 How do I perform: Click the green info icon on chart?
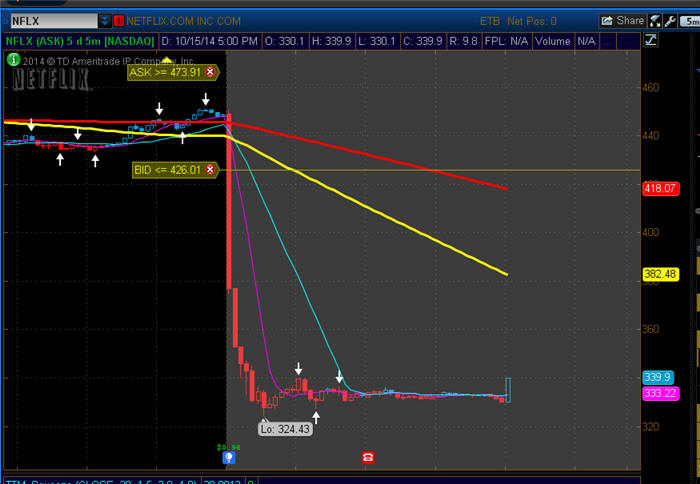tap(14, 59)
